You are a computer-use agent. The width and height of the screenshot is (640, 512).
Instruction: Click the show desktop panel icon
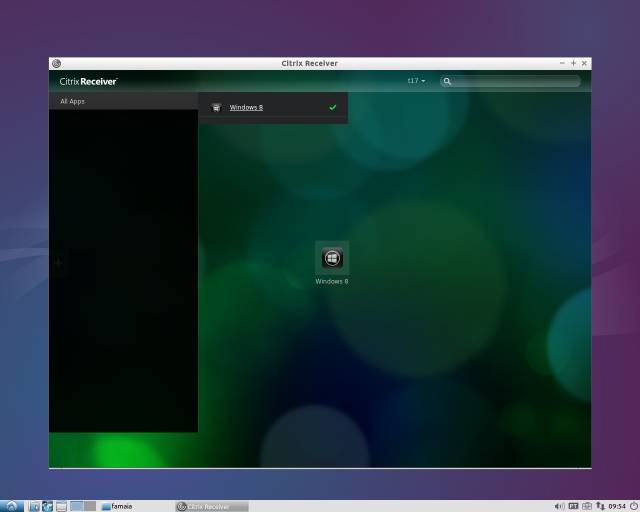click(61, 506)
